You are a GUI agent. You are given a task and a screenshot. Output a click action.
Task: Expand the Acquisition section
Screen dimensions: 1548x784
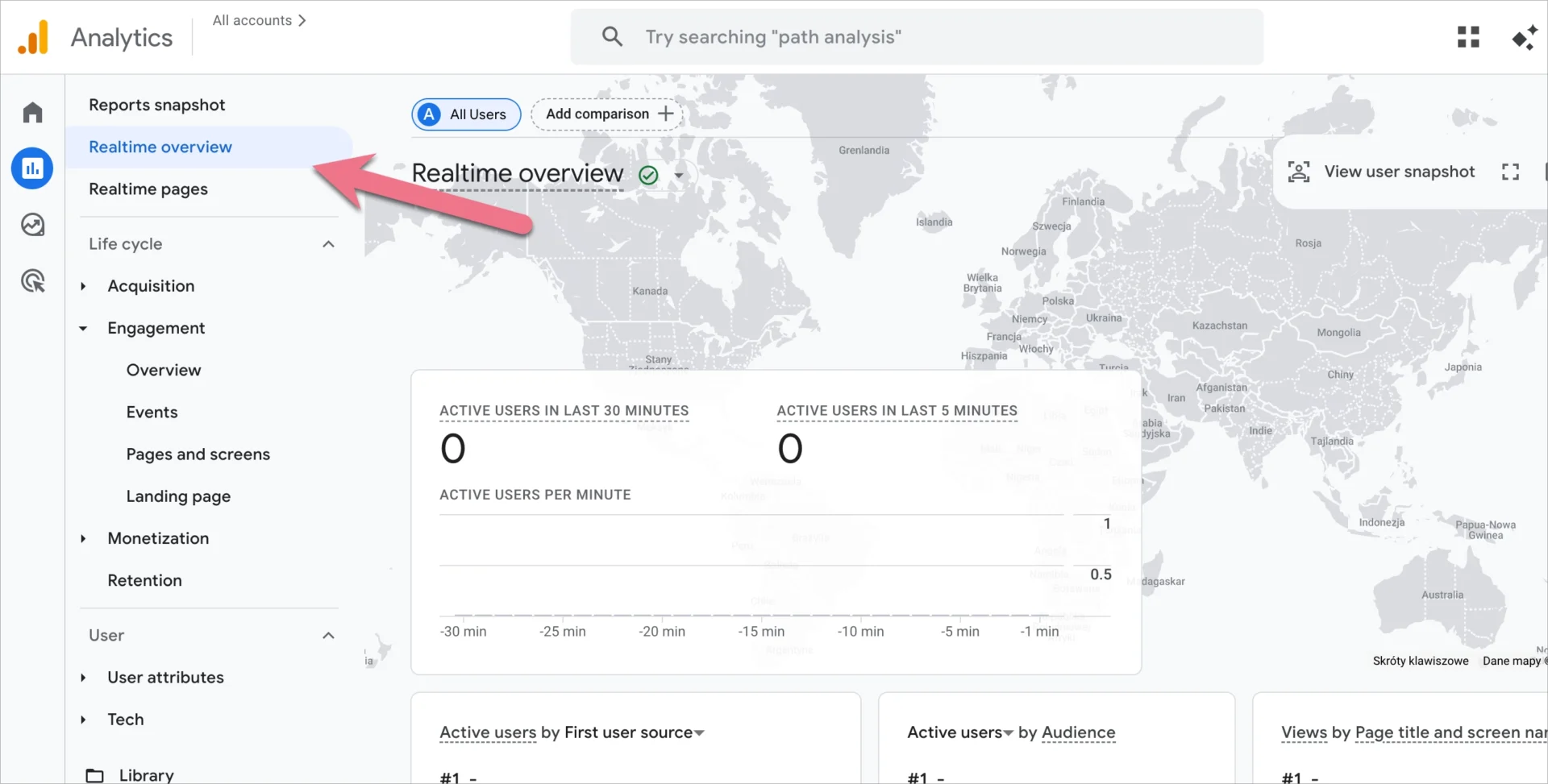pyautogui.click(x=83, y=286)
